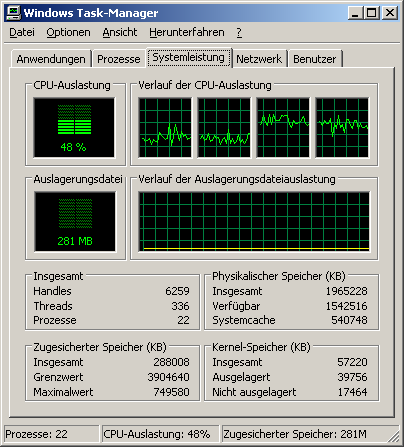Open the Herunterfahren menu
This screenshot has width=404, height=447.
tap(187, 32)
